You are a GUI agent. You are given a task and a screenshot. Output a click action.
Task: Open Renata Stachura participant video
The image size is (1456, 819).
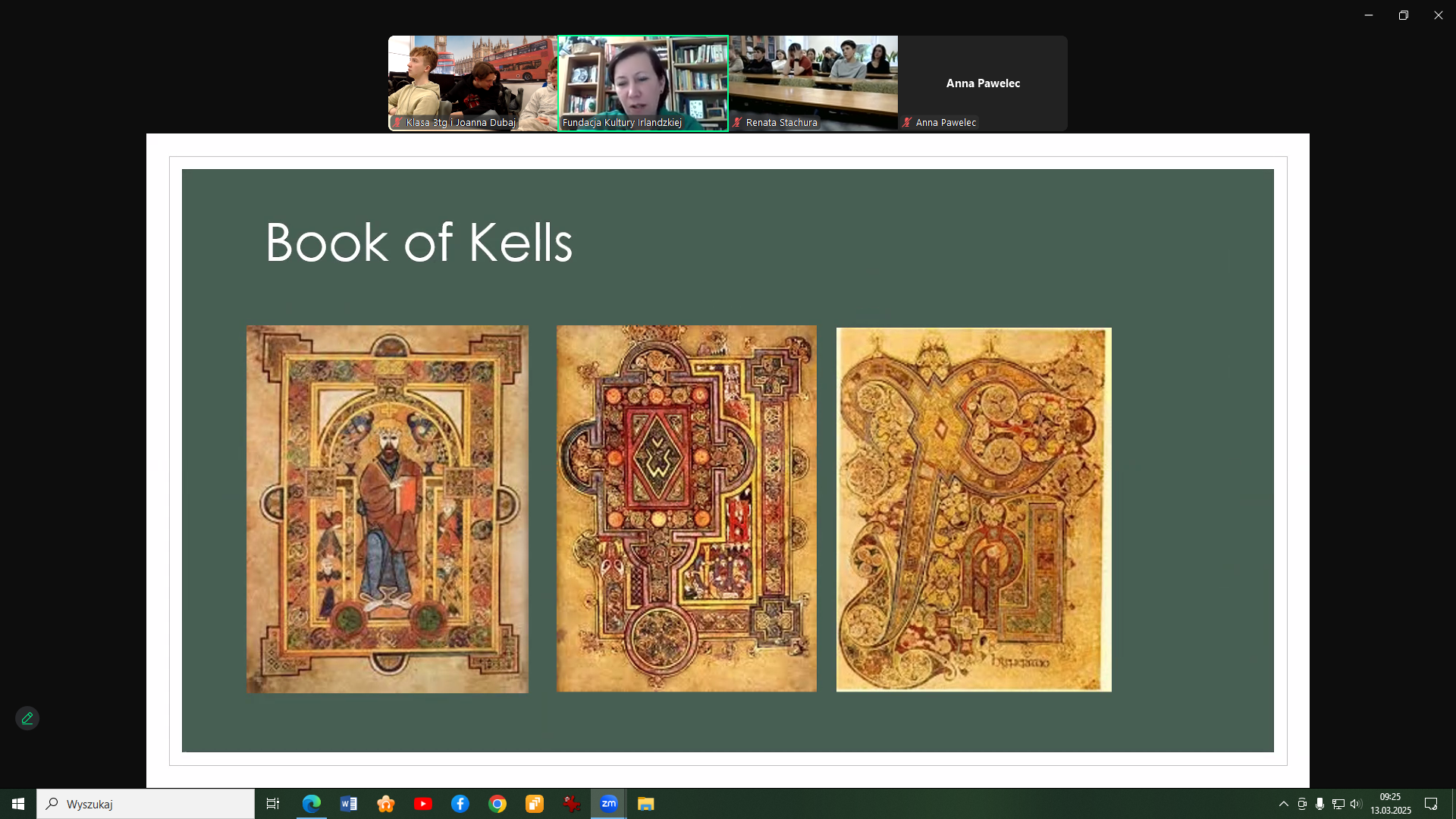click(813, 83)
